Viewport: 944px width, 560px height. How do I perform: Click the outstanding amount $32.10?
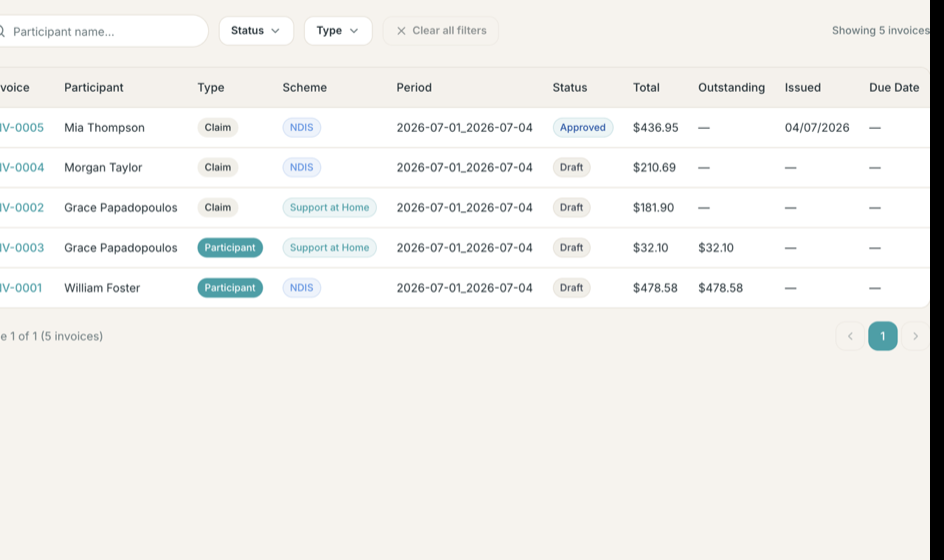716,247
